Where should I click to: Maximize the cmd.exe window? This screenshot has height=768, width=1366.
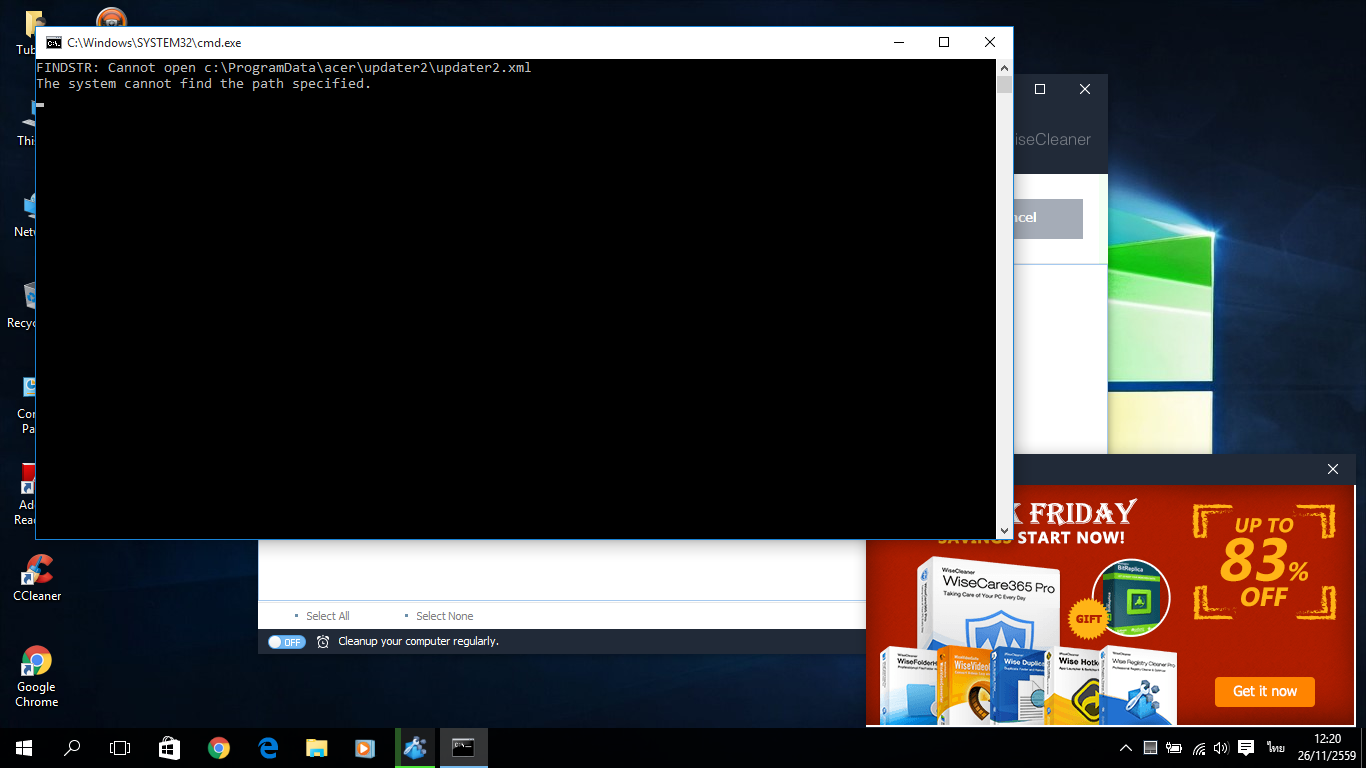pos(944,43)
